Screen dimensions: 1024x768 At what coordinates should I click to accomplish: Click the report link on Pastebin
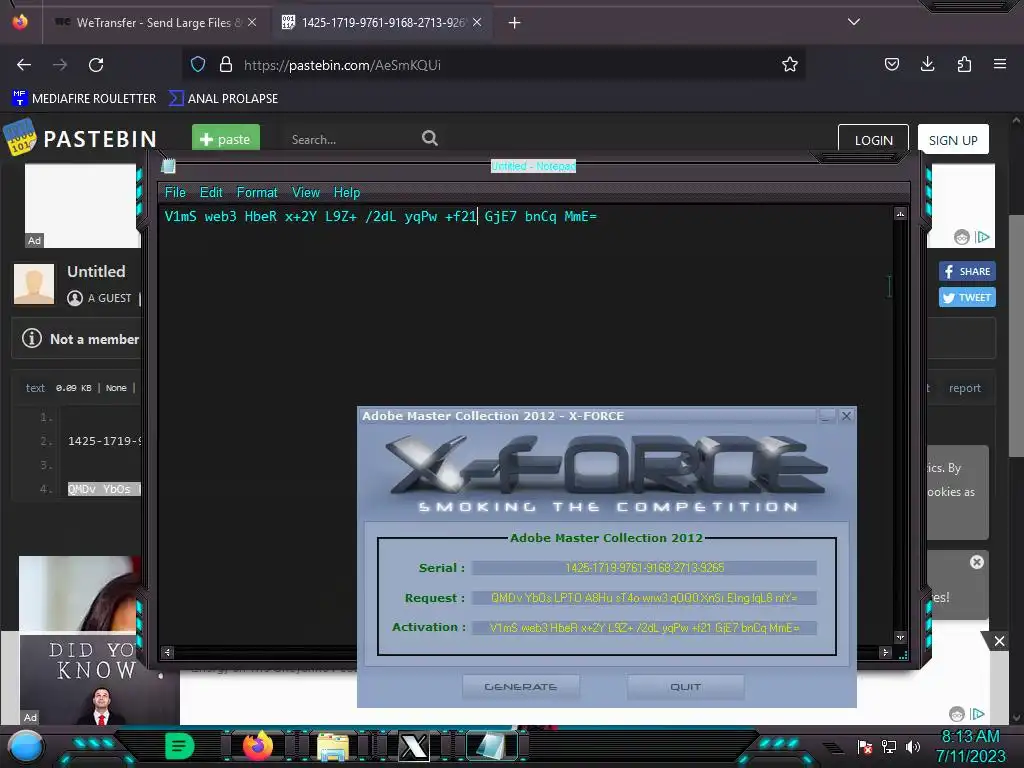(x=965, y=388)
